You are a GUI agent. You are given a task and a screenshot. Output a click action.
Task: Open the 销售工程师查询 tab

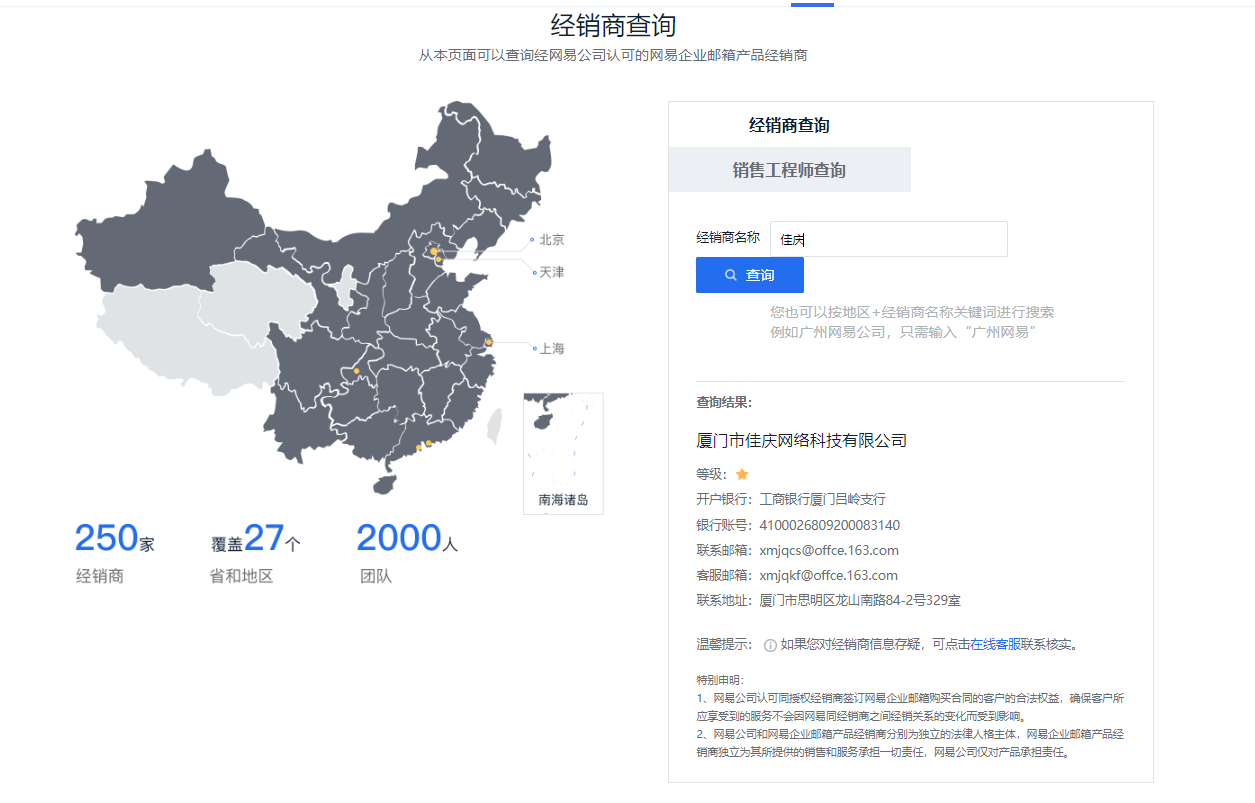[x=789, y=170]
